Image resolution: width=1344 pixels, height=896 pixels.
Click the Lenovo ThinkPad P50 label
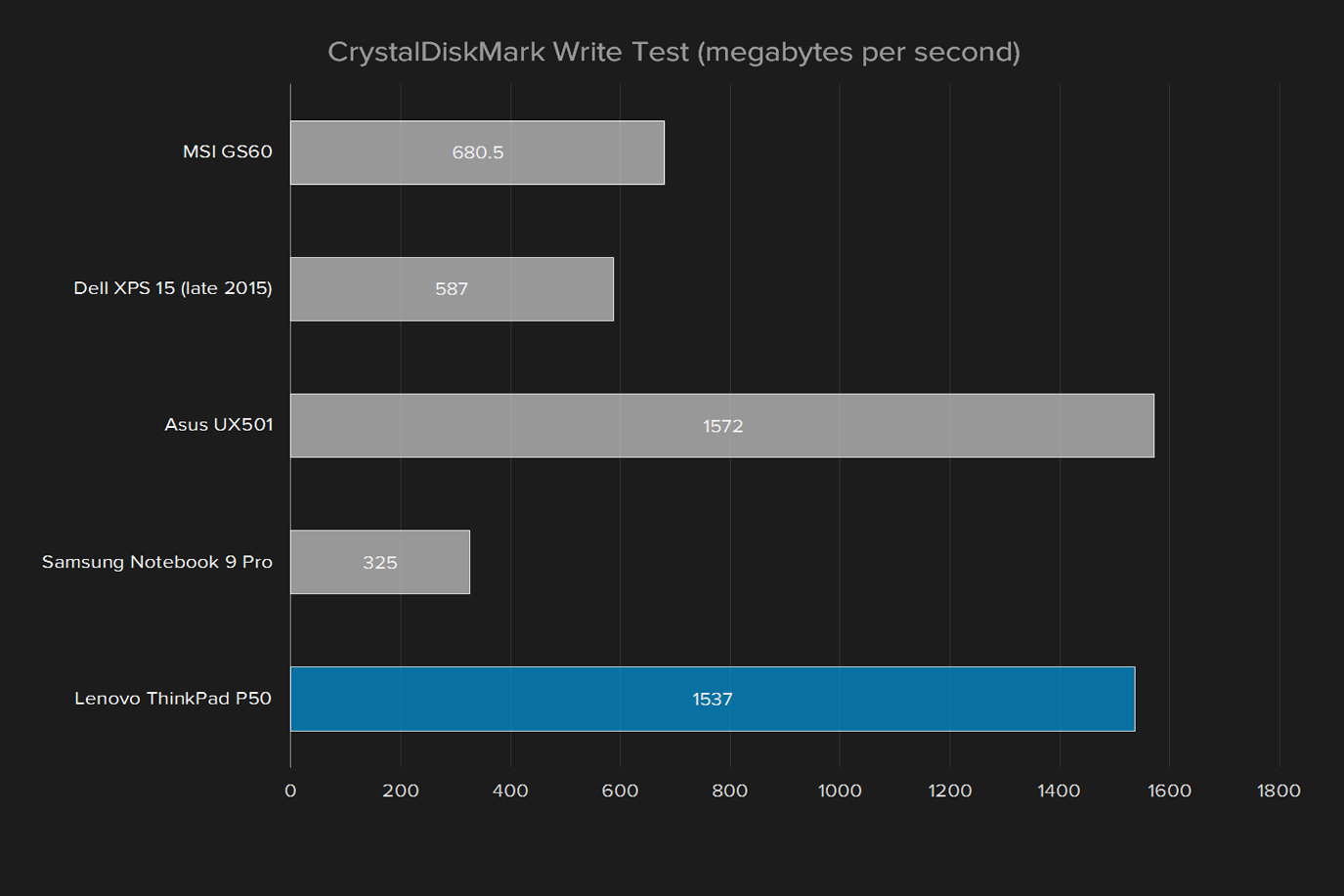click(173, 699)
